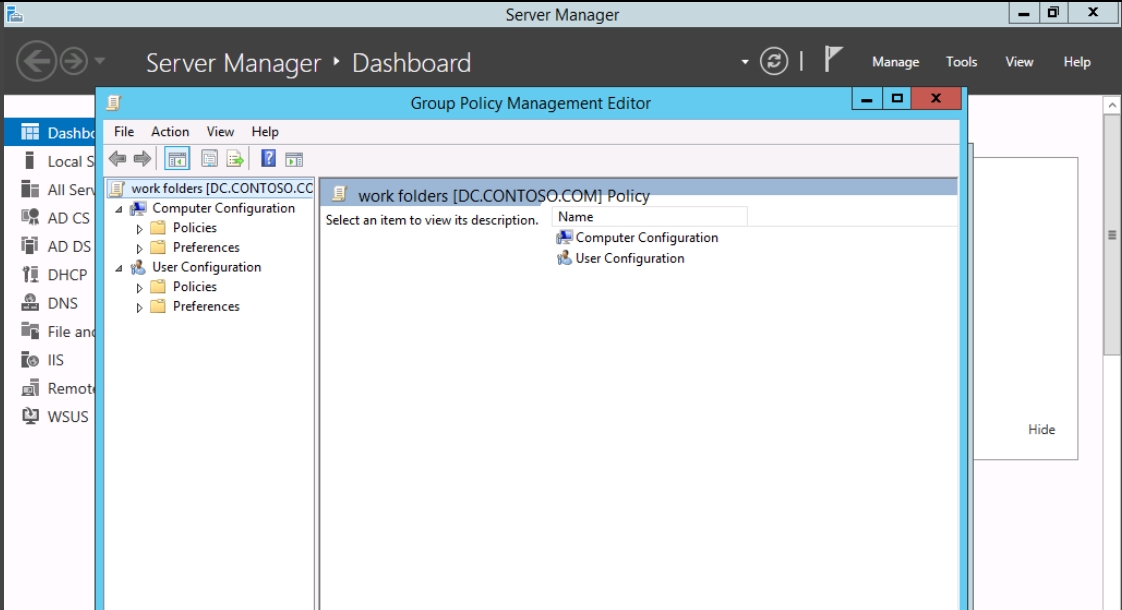Click the DHCP icon in Server Manager sidebar
This screenshot has height=610, width=1122.
[30, 274]
